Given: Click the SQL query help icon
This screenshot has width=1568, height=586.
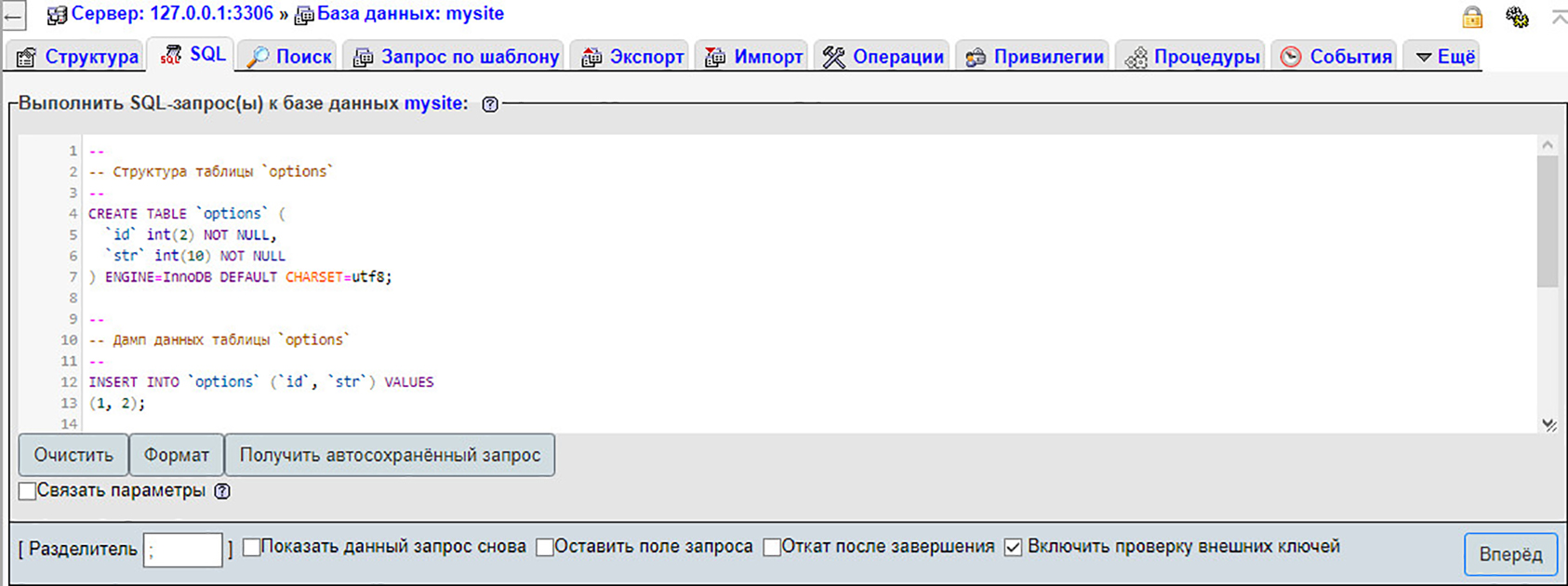Looking at the screenshot, I should point(490,104).
